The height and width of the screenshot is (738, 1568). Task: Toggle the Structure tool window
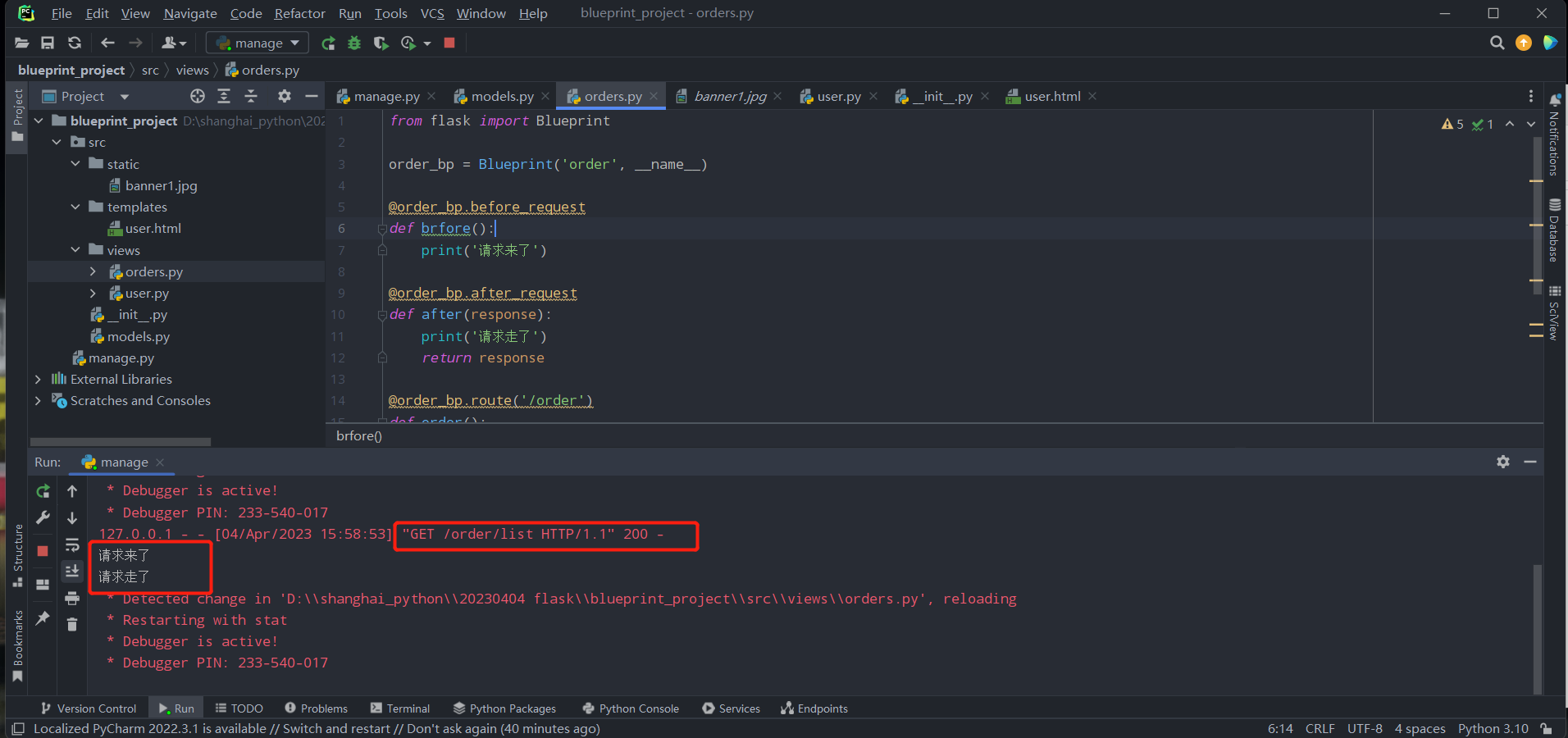tap(17, 555)
